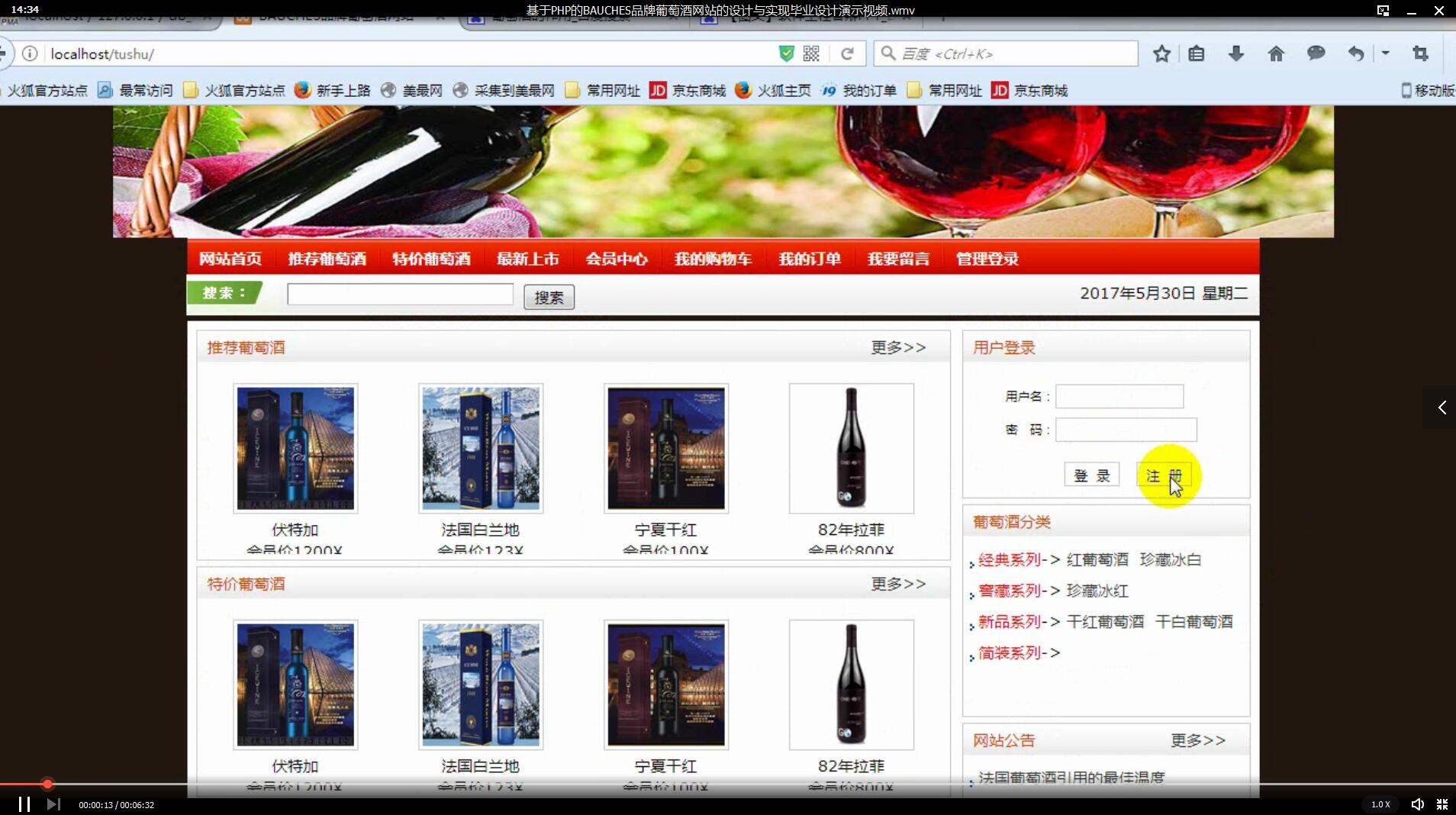The height and width of the screenshot is (815, 1456).
Task: Open 采集到美最网 bookmark
Action: 504,90
